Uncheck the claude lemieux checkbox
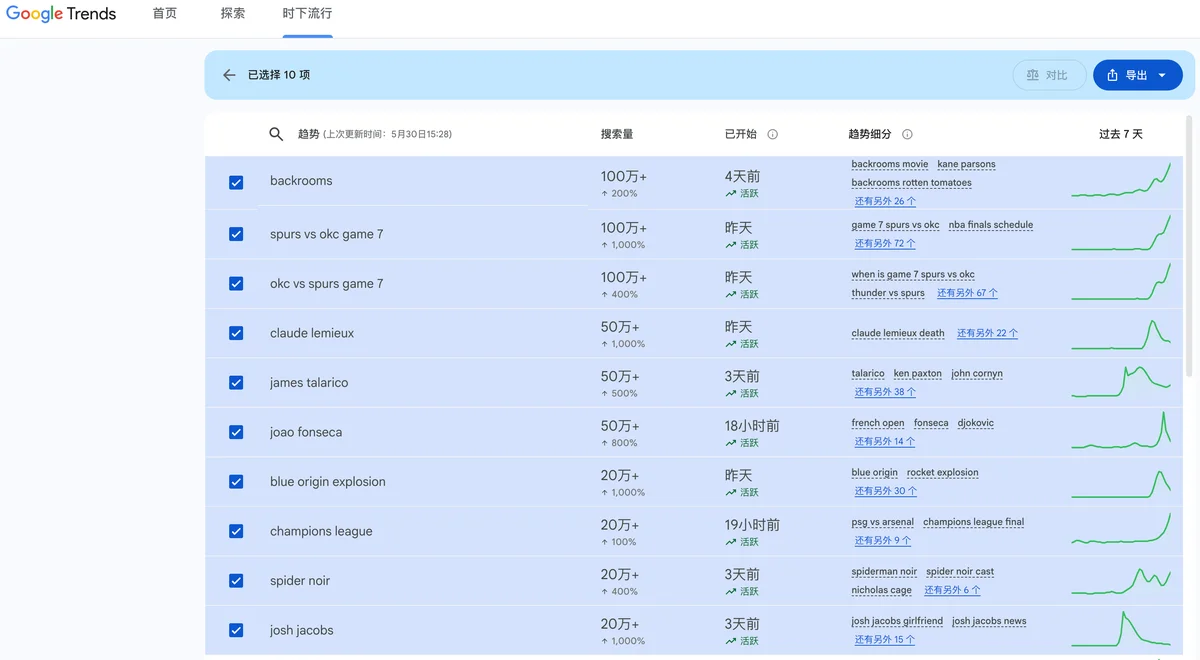This screenshot has width=1200, height=660. pos(236,333)
